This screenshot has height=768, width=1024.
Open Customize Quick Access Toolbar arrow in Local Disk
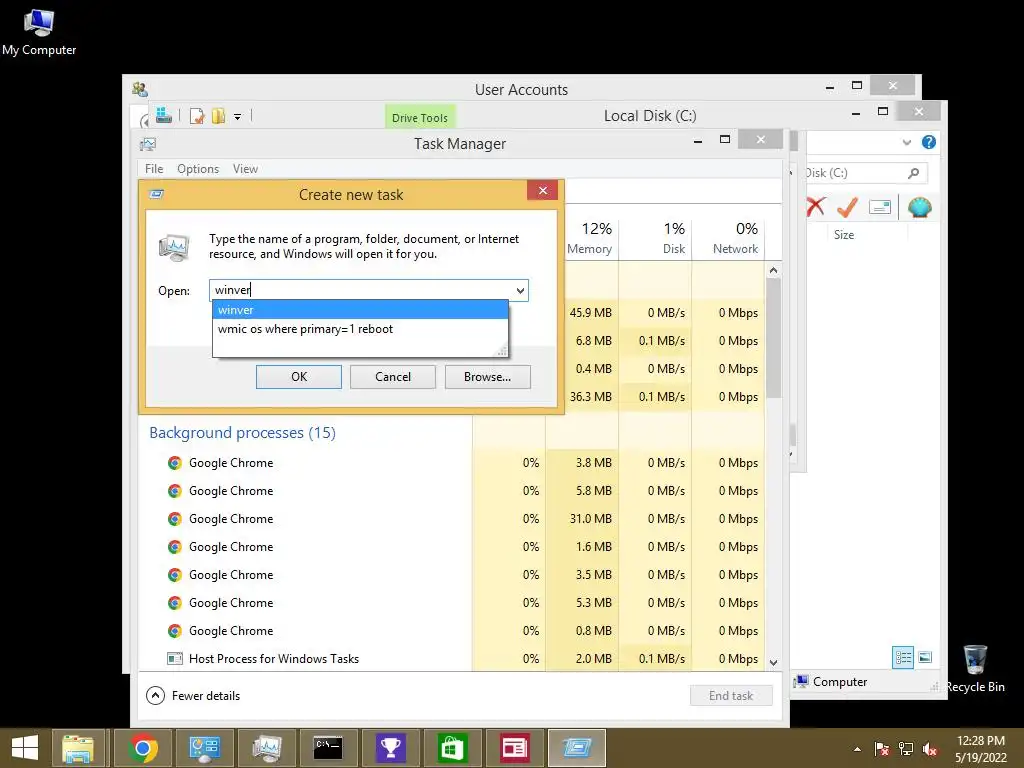[x=238, y=117]
